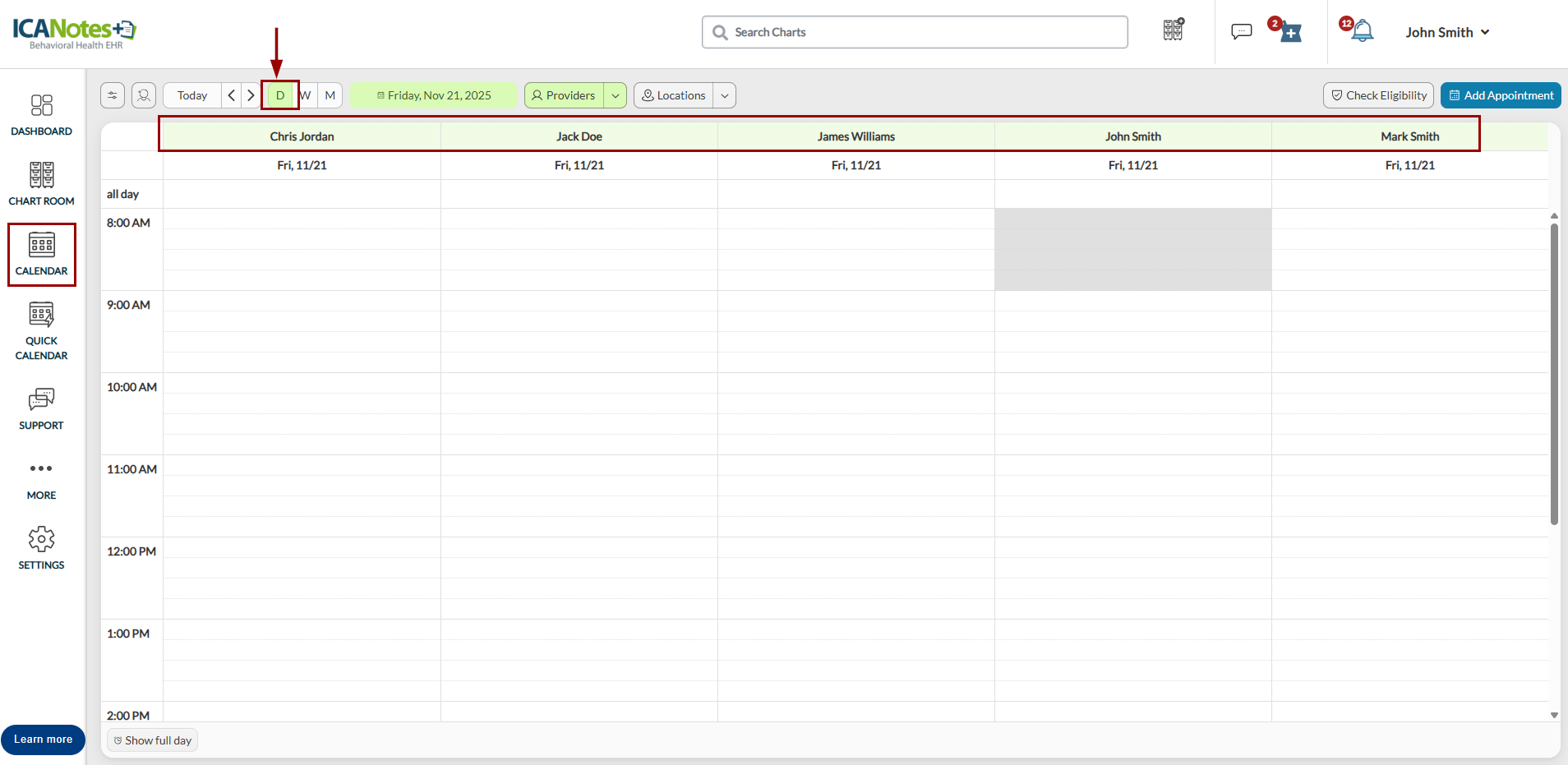Viewport: 1568px width, 765px height.
Task: Switch calendar to Month view
Action: 330,95
